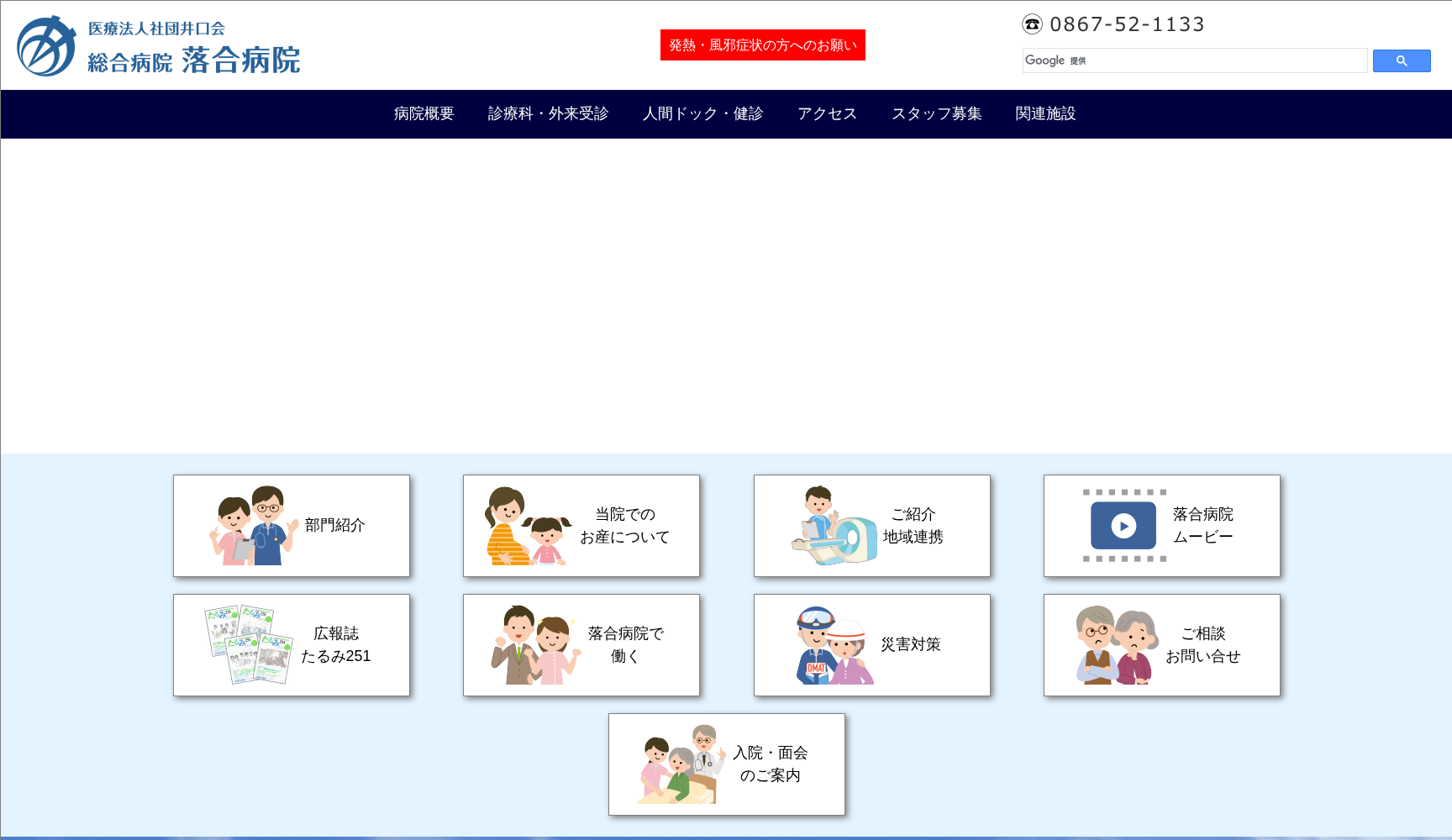The height and width of the screenshot is (840, 1452).
Task: Open the 診療科・外来受診 menu item
Action: click(548, 113)
